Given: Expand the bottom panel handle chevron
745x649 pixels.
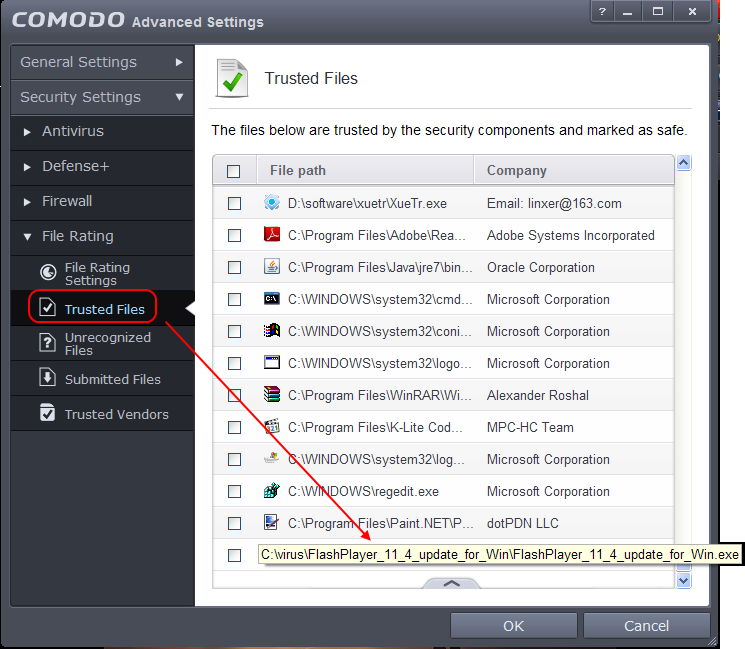Looking at the screenshot, I should coord(451,583).
